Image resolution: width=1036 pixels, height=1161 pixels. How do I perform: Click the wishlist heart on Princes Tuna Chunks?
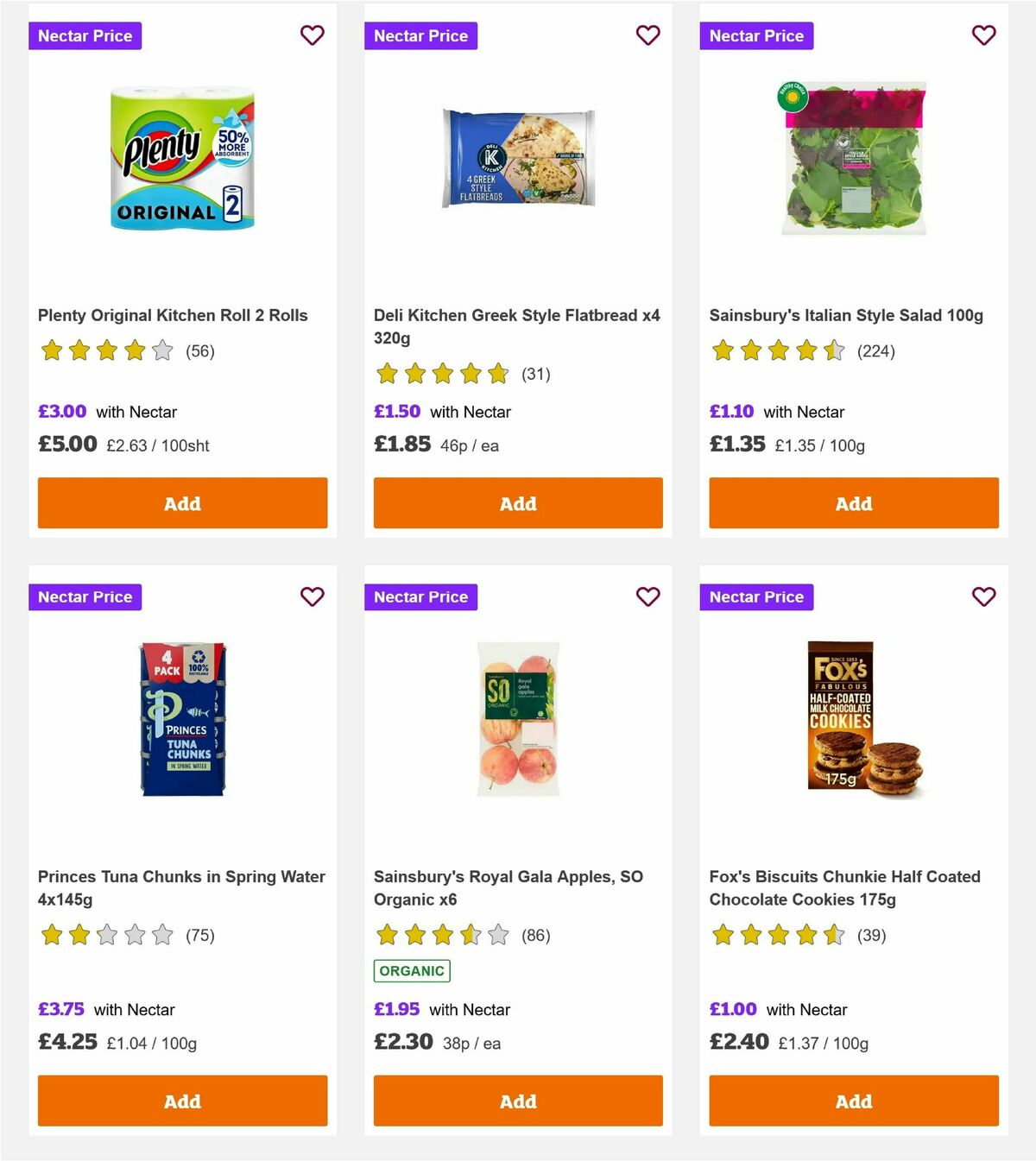(x=312, y=596)
